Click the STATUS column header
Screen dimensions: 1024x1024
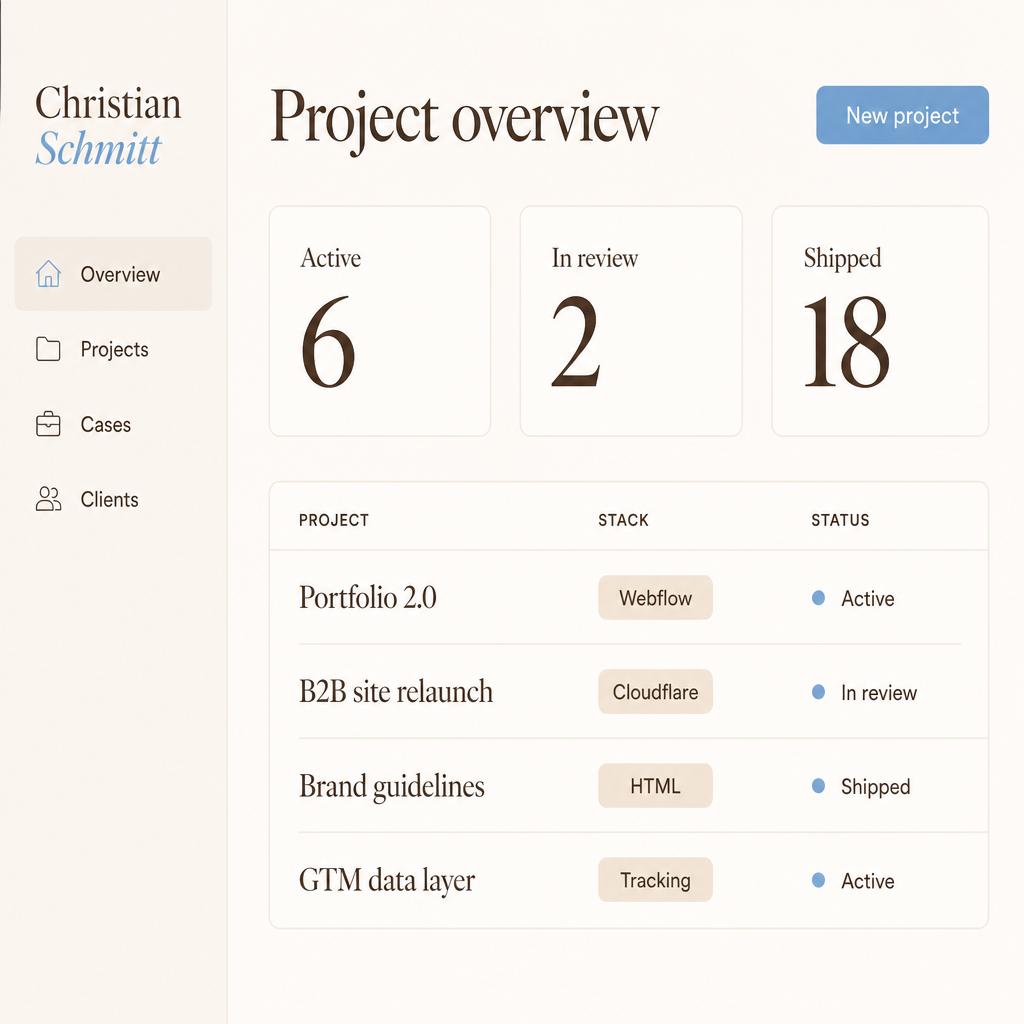[x=840, y=520]
